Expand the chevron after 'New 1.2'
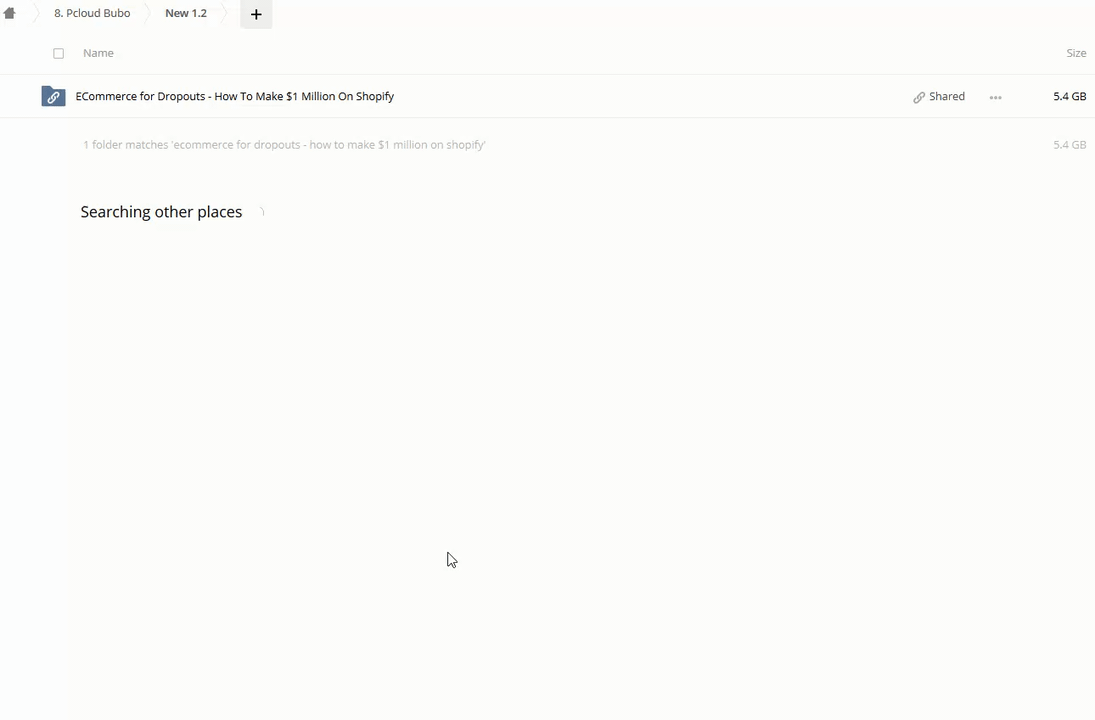Image resolution: width=1095 pixels, height=720 pixels. 223,14
